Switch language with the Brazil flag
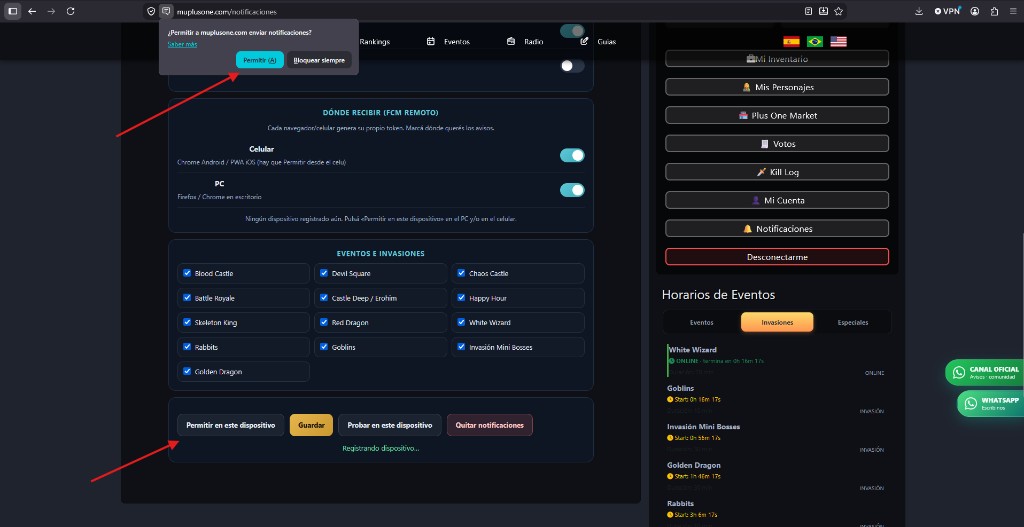 (814, 42)
